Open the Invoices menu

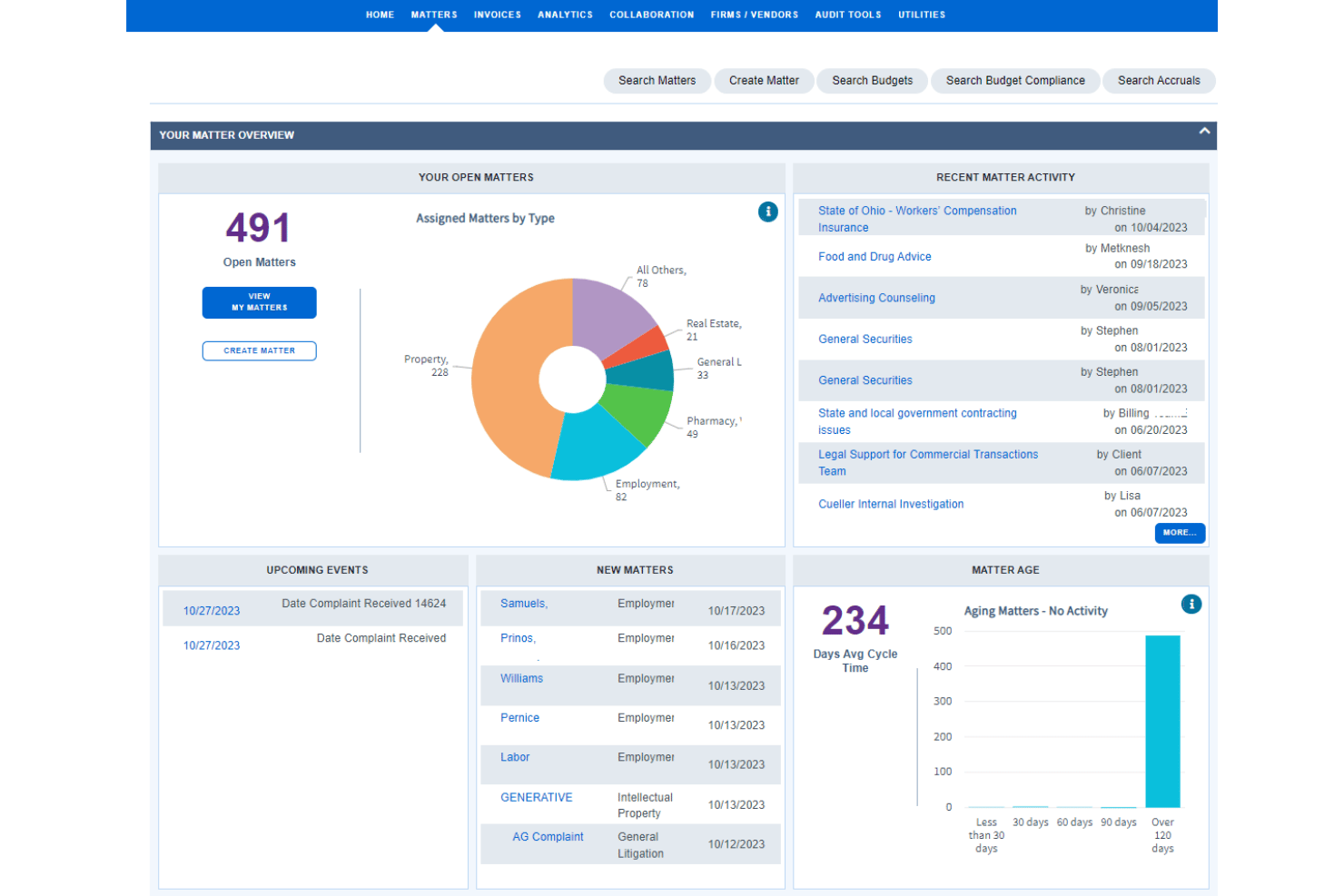point(498,15)
